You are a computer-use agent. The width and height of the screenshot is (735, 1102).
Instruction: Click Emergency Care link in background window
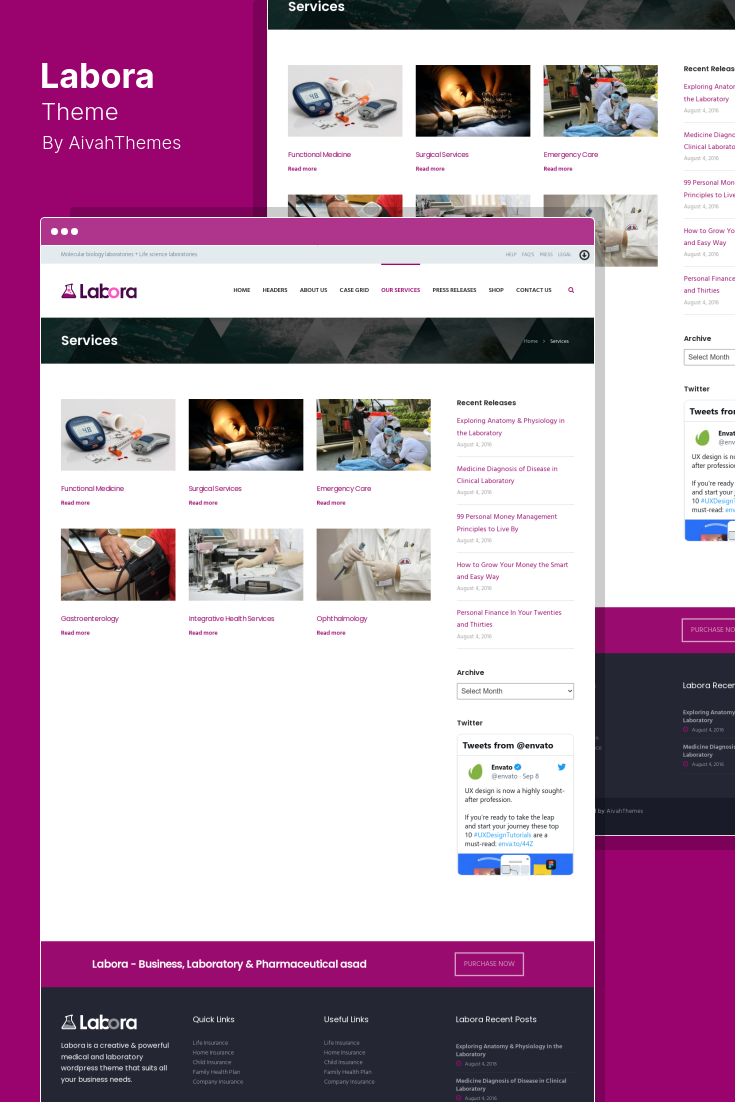tap(571, 155)
